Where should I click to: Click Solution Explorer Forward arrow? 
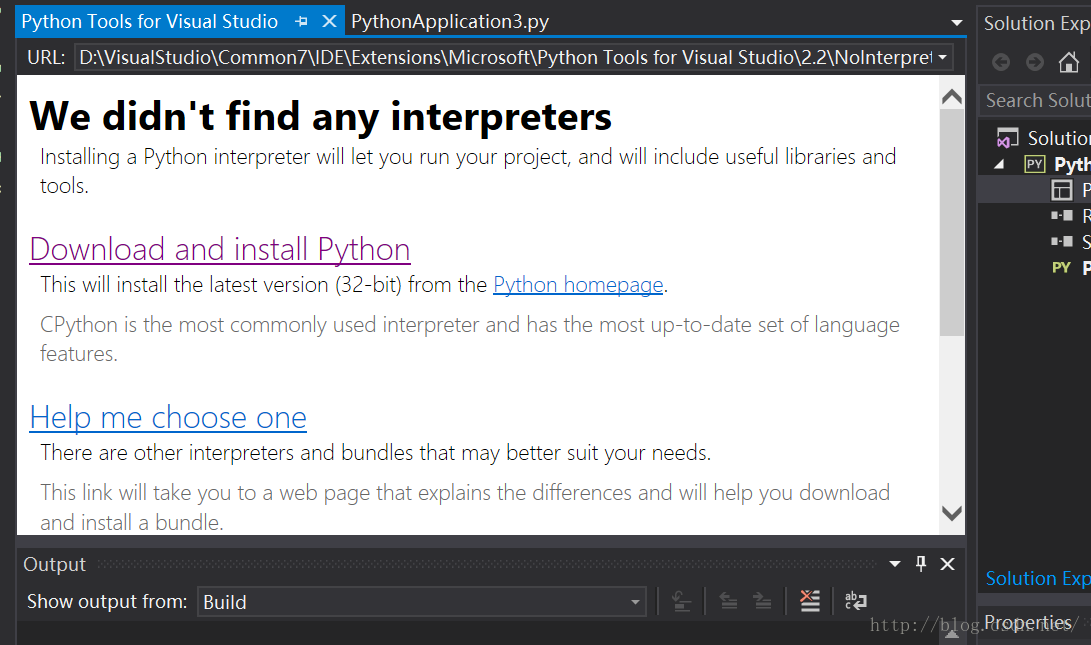tap(1035, 63)
